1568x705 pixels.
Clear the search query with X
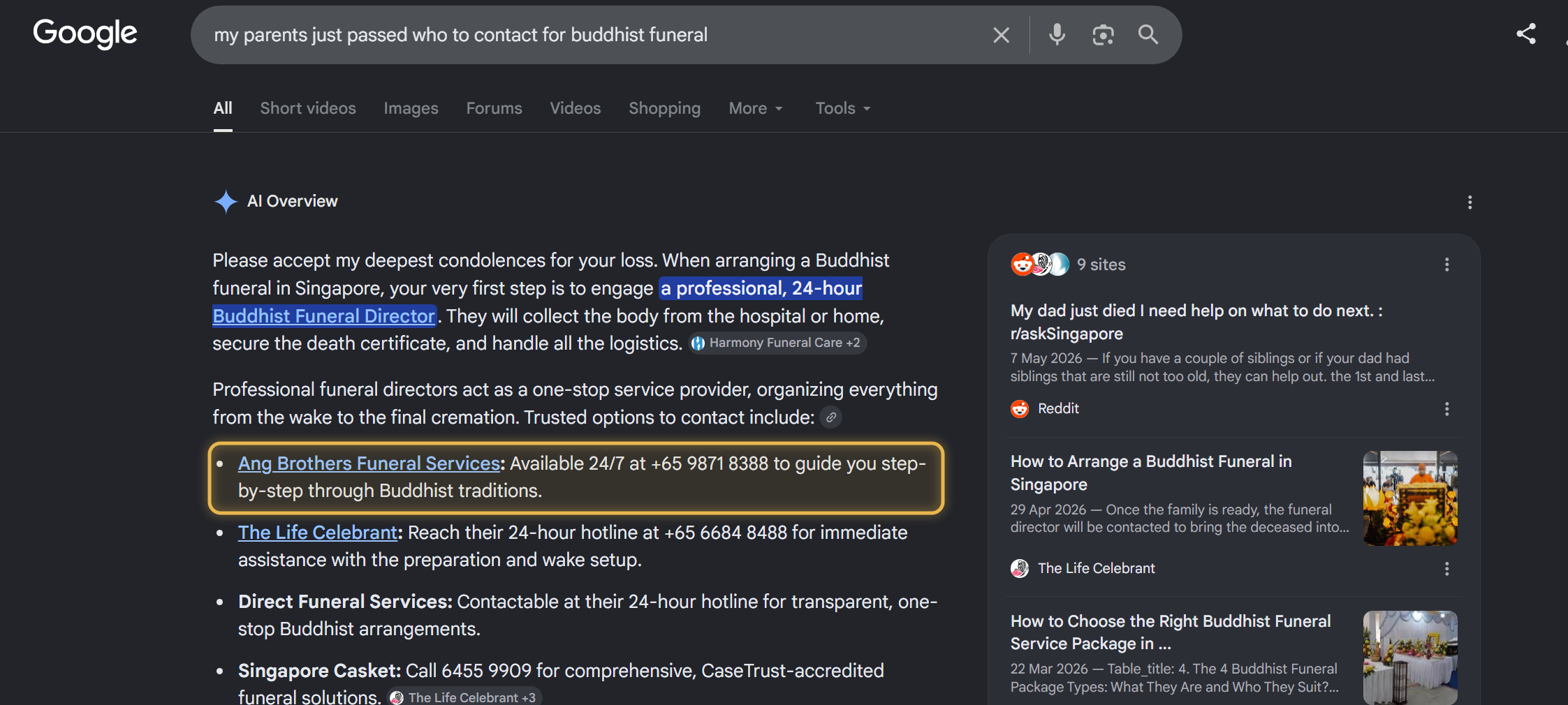(x=1001, y=35)
